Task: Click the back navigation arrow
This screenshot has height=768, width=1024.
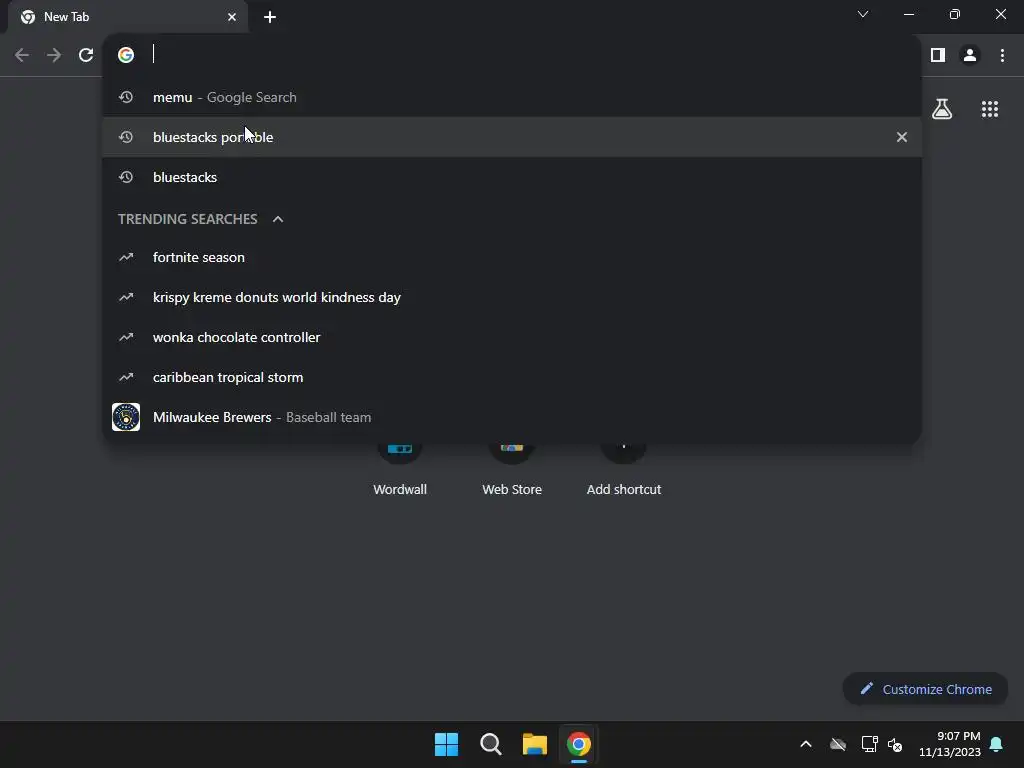Action: [x=22, y=55]
